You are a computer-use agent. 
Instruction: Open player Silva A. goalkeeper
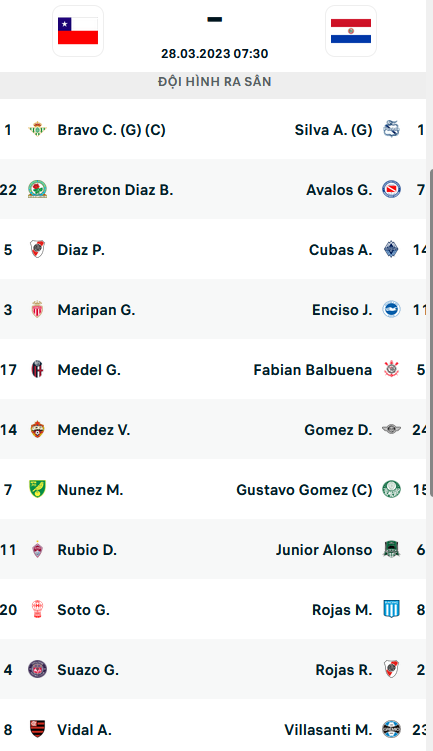333,130
